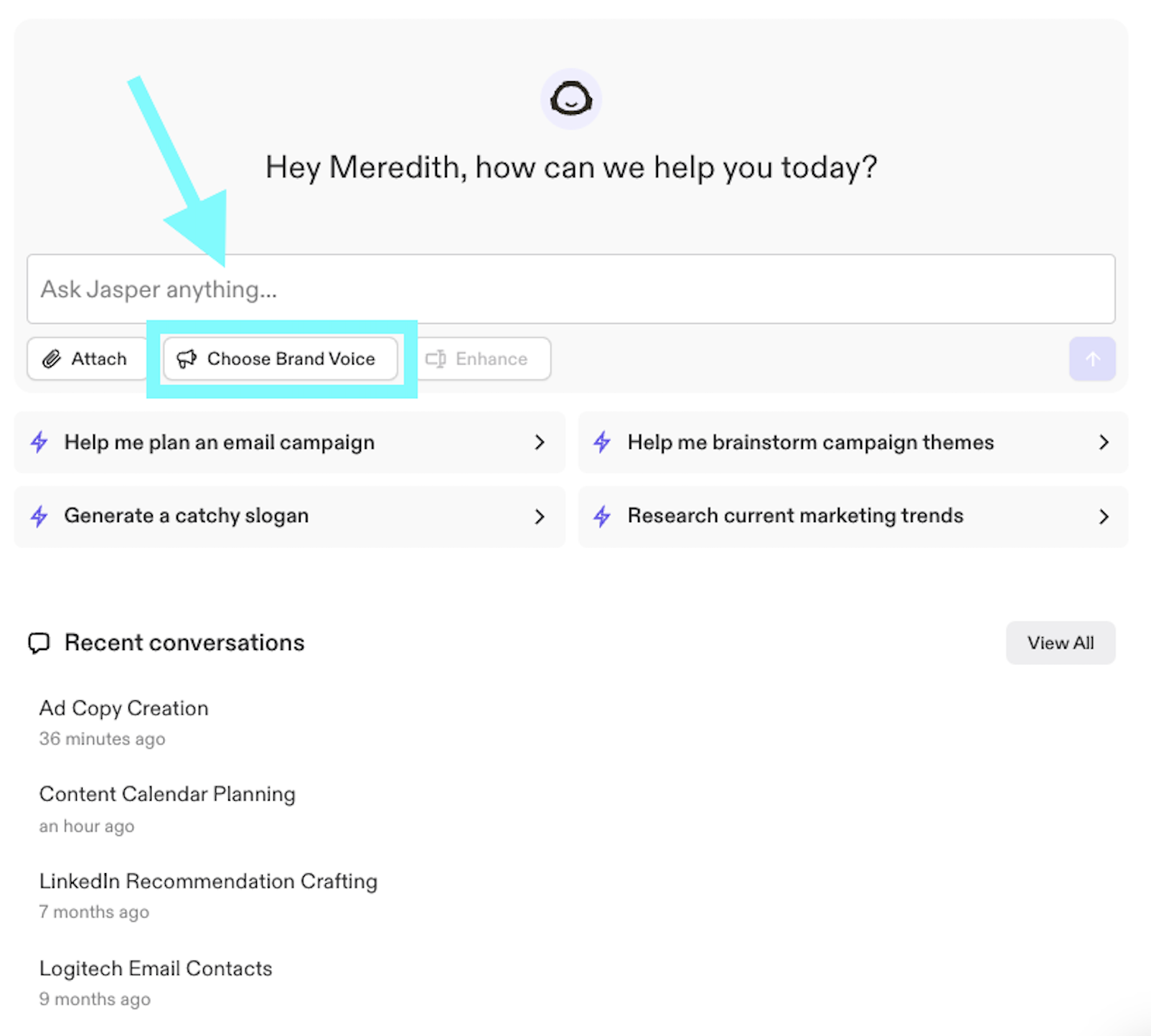Screen dimensions: 1151x1036
Task: Open the Ad Copy Creation conversation
Action: tap(123, 709)
